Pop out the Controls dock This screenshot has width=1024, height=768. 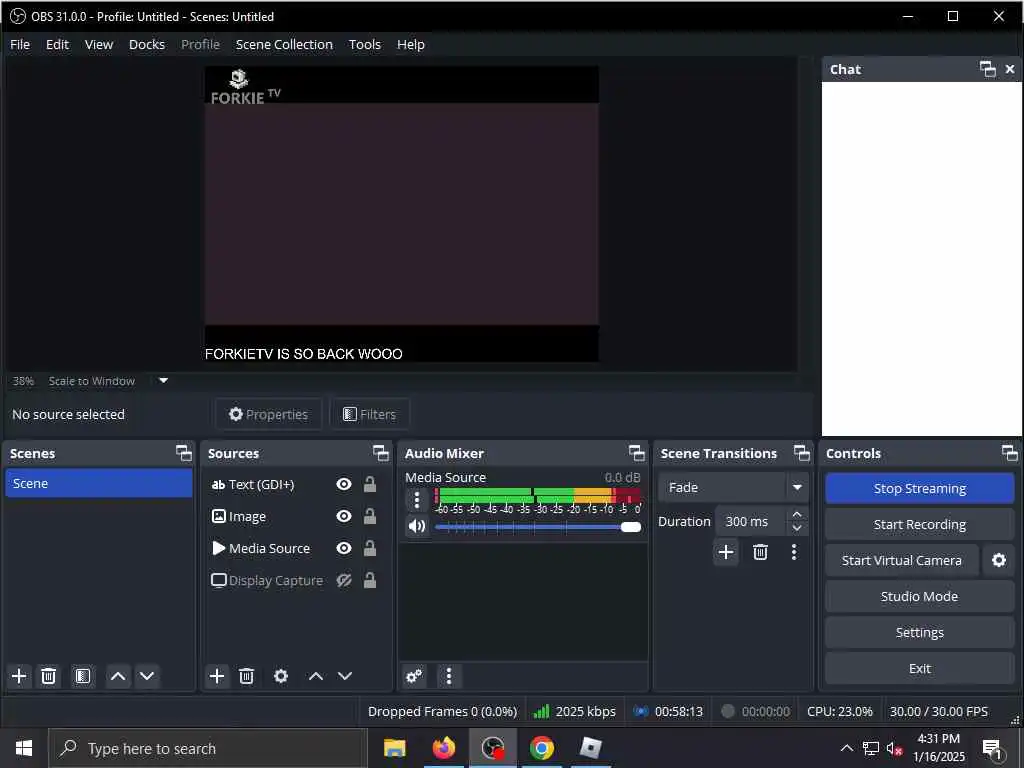coord(1010,453)
